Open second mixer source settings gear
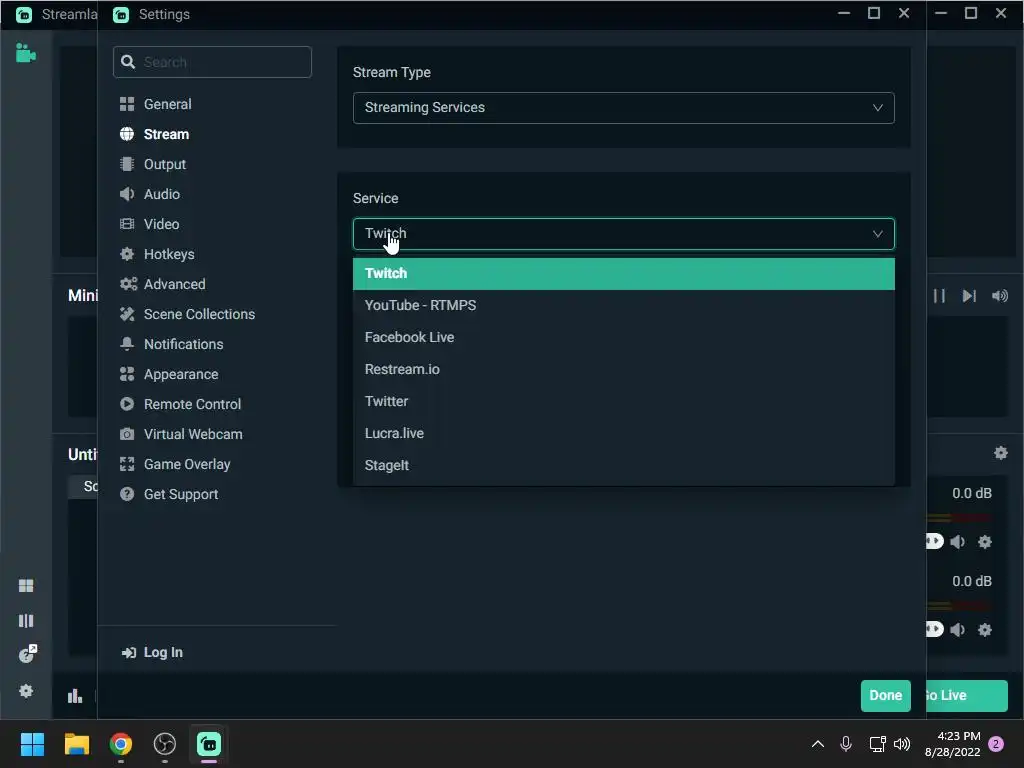Screen dimensions: 1024x768 point(985,630)
